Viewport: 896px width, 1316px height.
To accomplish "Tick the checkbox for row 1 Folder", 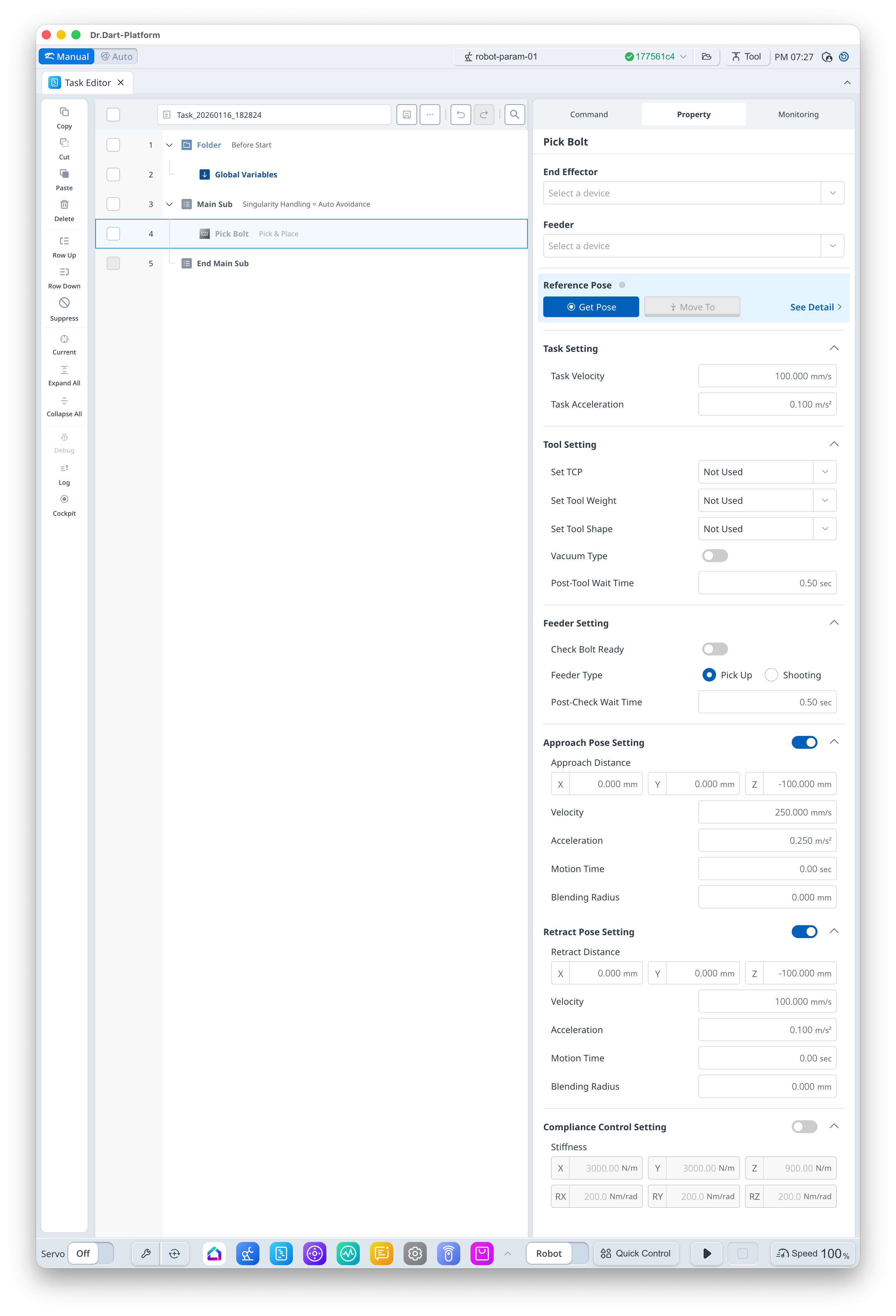I will click(113, 145).
